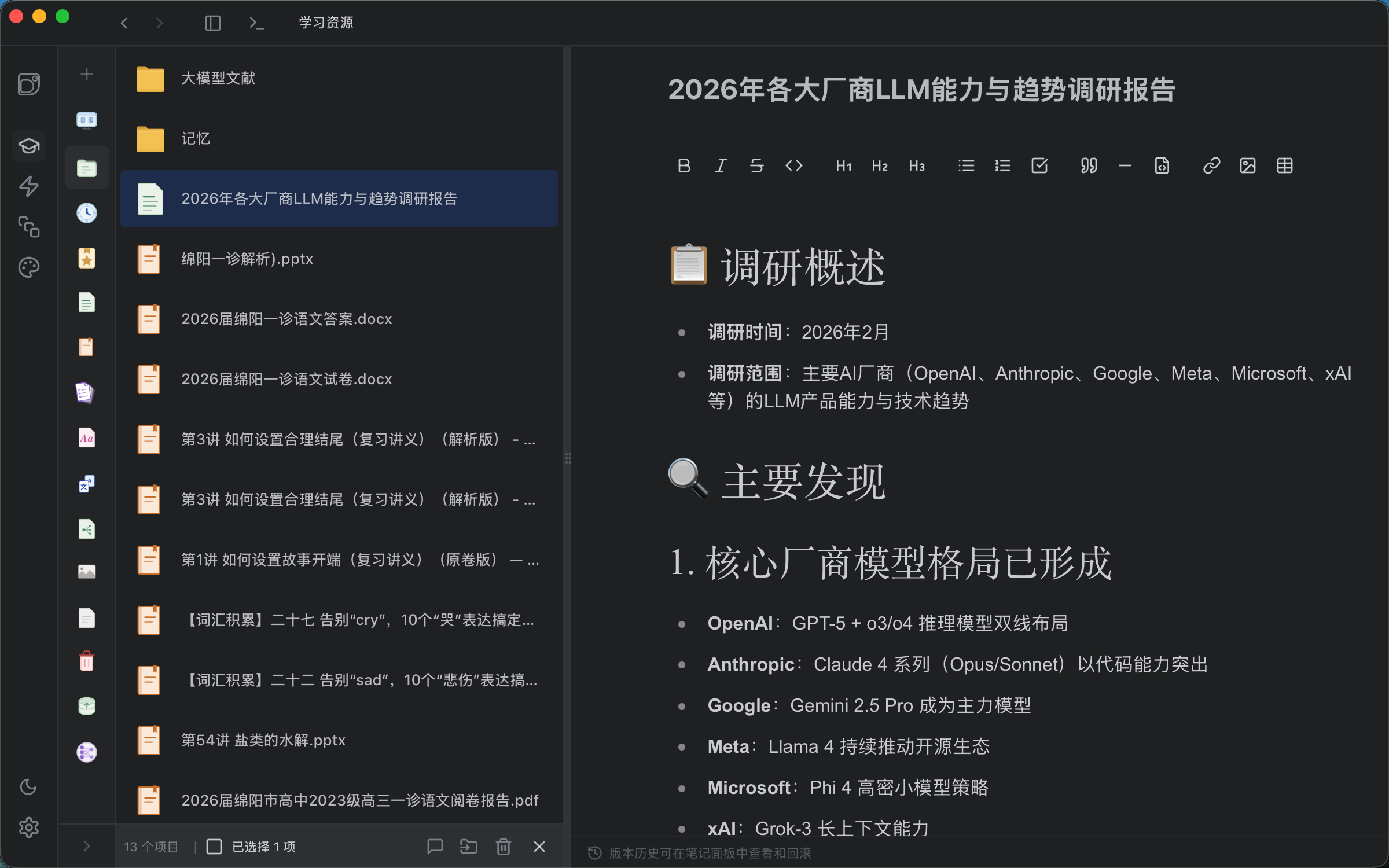
Task: Insert inline code with angle-bracket icon
Action: [794, 166]
